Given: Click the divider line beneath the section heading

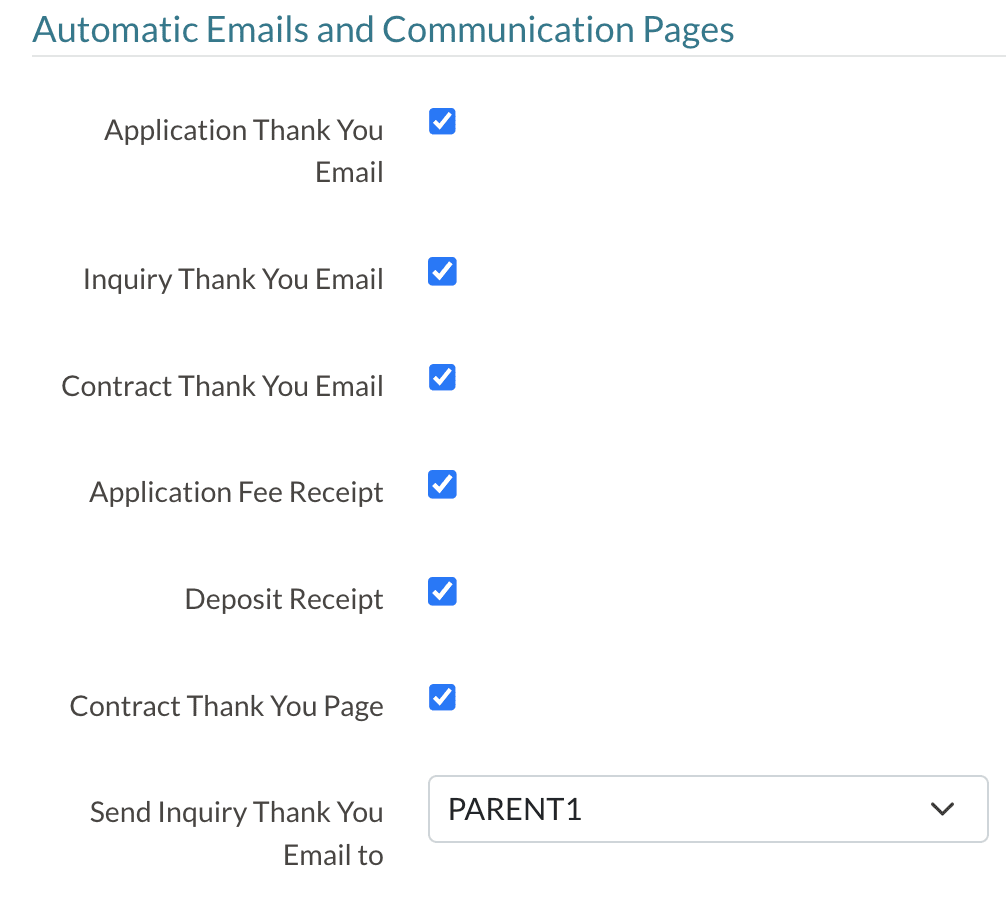Looking at the screenshot, I should 518,56.
